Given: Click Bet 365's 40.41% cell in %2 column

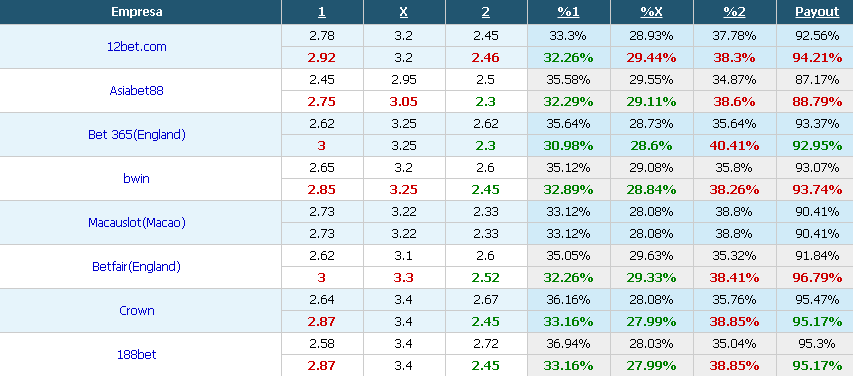Looking at the screenshot, I should click(x=734, y=146).
